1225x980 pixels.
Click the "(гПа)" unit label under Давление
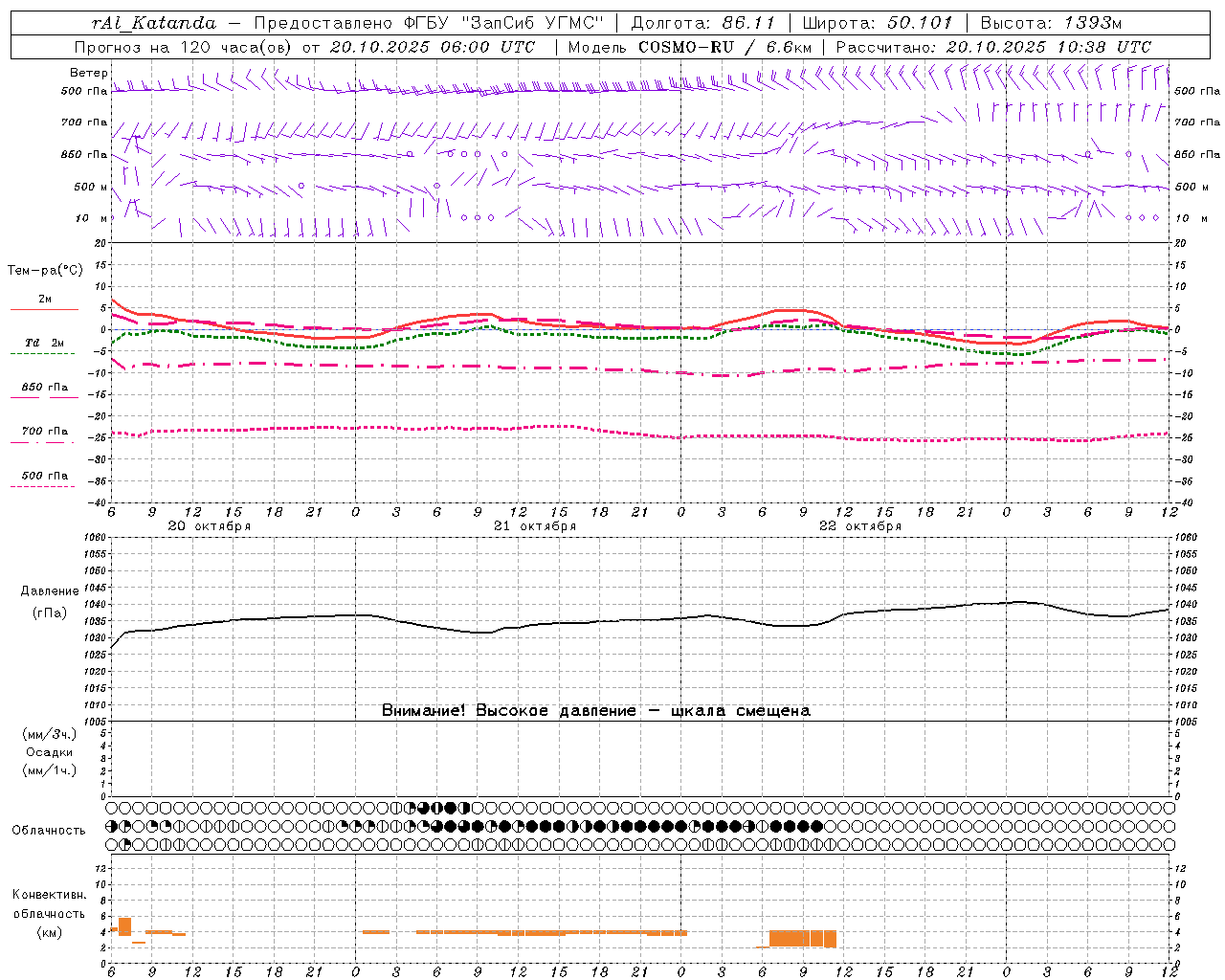[50, 613]
